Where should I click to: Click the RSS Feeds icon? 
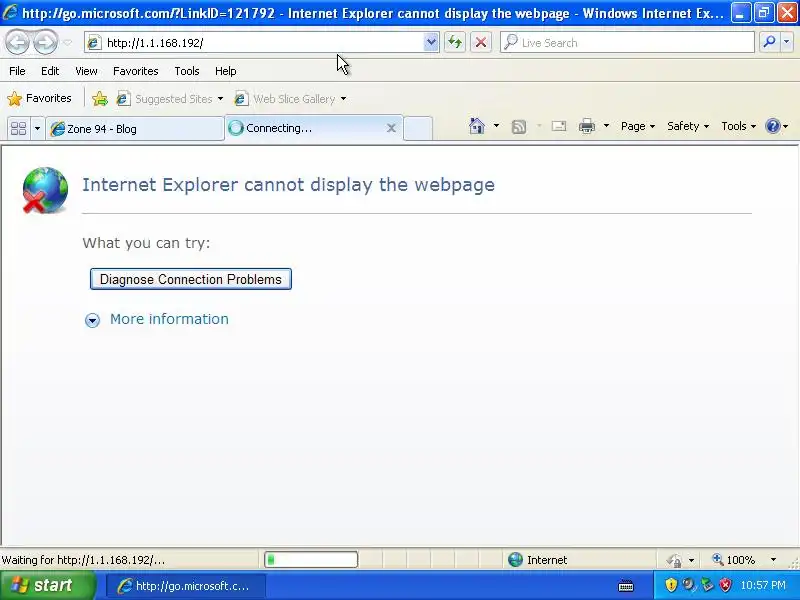(x=519, y=127)
